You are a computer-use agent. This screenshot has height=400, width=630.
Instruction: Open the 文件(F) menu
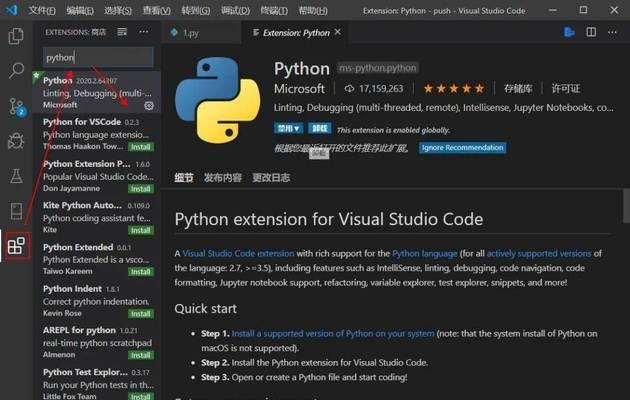pyautogui.click(x=41, y=10)
